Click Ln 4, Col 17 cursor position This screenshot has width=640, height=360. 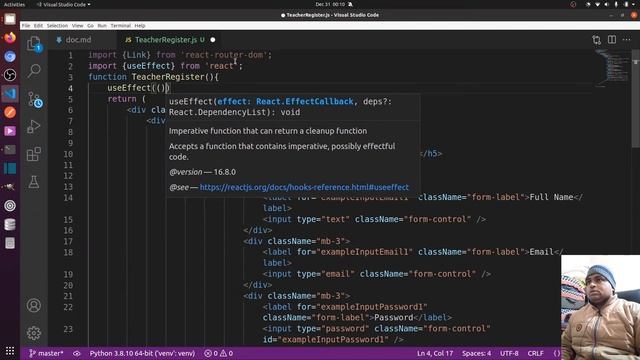point(435,353)
